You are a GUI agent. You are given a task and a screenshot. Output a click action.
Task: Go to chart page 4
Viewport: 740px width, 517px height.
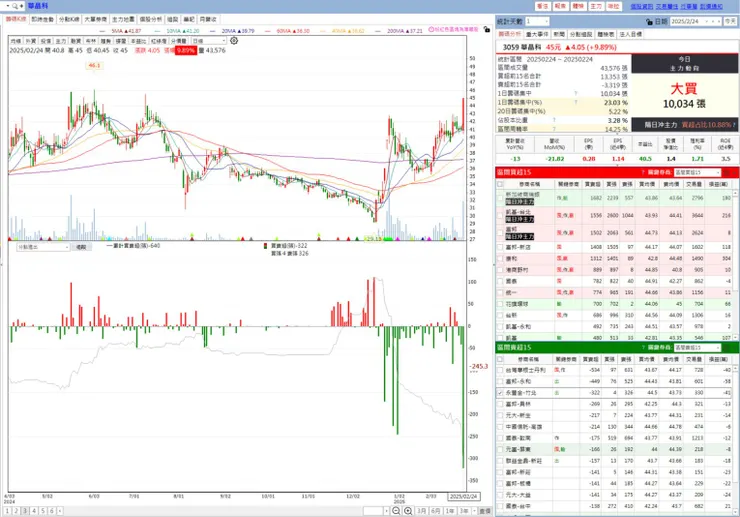[34, 511]
